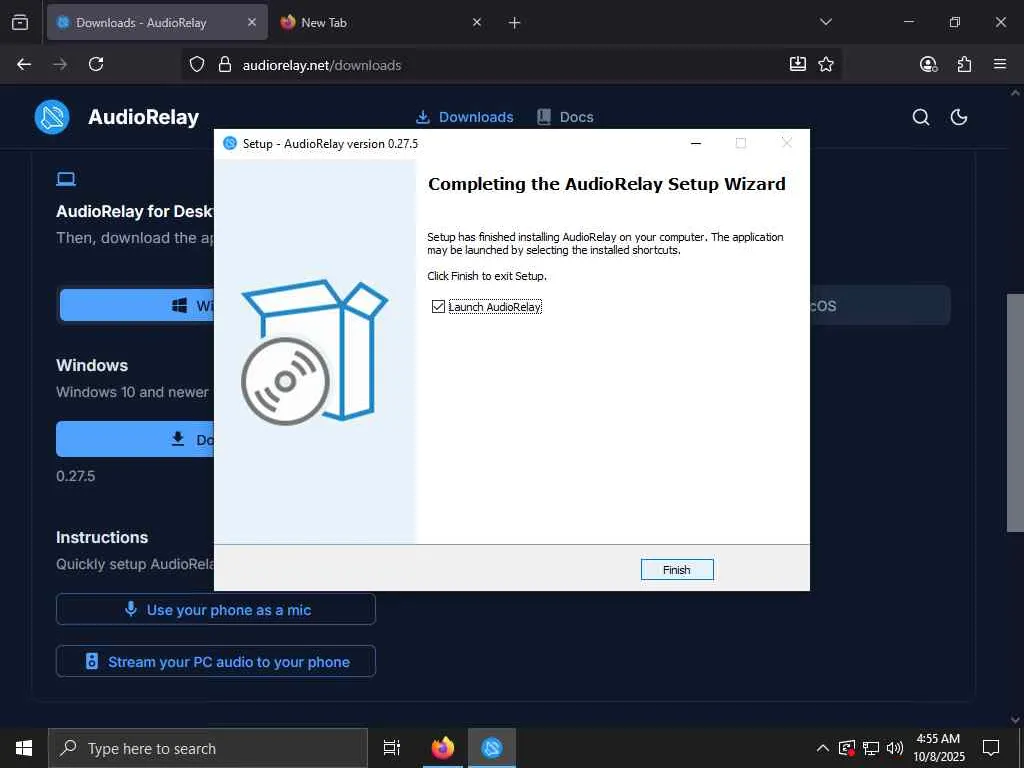Uncheck the Launch AudioRelay checkbox

[438, 306]
